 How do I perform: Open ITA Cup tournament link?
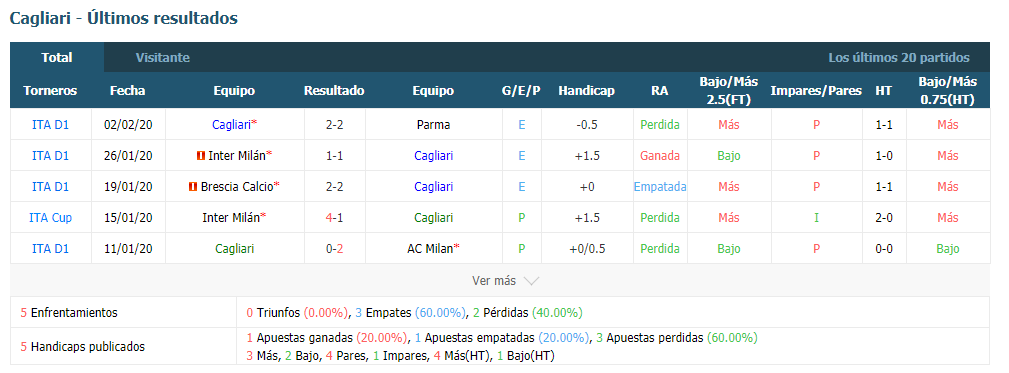click(50, 217)
